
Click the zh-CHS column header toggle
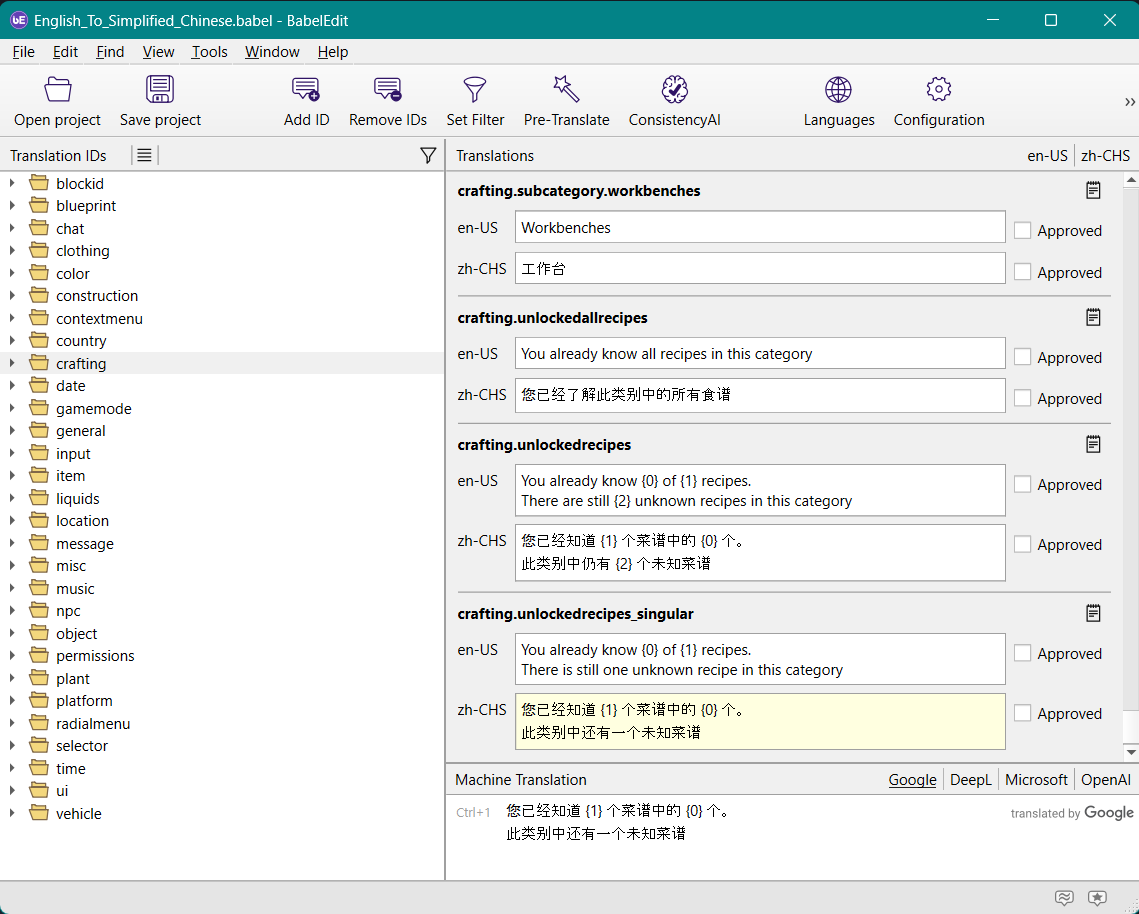pos(1105,156)
